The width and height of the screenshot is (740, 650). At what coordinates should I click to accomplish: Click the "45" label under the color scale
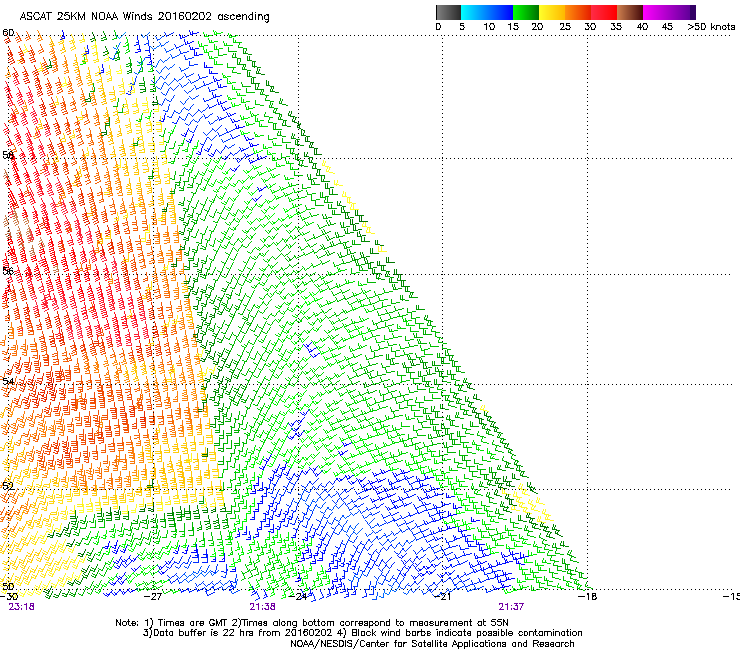pyautogui.click(x=667, y=27)
